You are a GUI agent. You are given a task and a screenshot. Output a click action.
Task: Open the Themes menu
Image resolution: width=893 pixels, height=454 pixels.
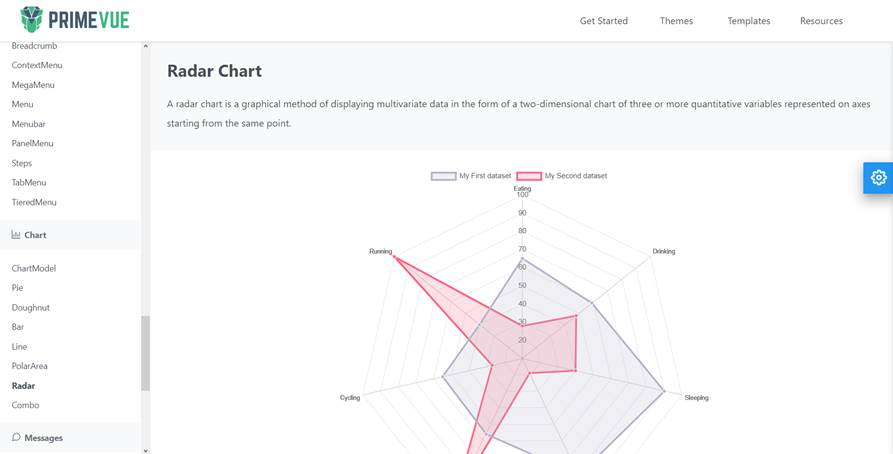(x=676, y=21)
